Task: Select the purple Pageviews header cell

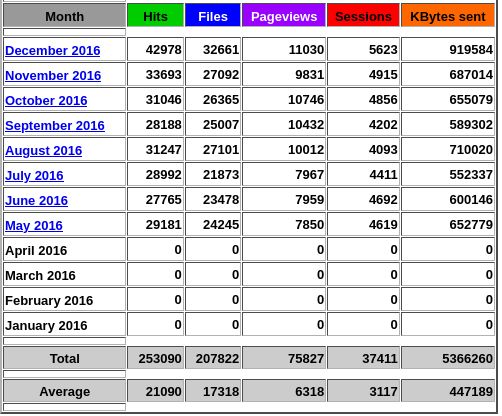Action: 284,15
